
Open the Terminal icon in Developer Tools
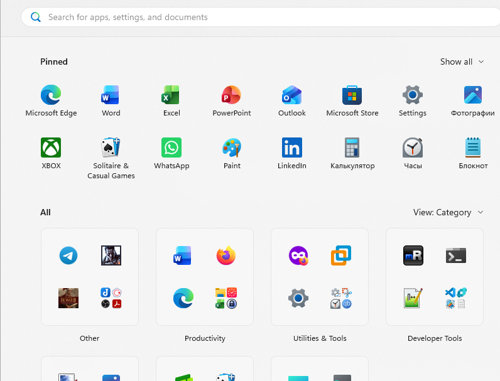pos(456,256)
